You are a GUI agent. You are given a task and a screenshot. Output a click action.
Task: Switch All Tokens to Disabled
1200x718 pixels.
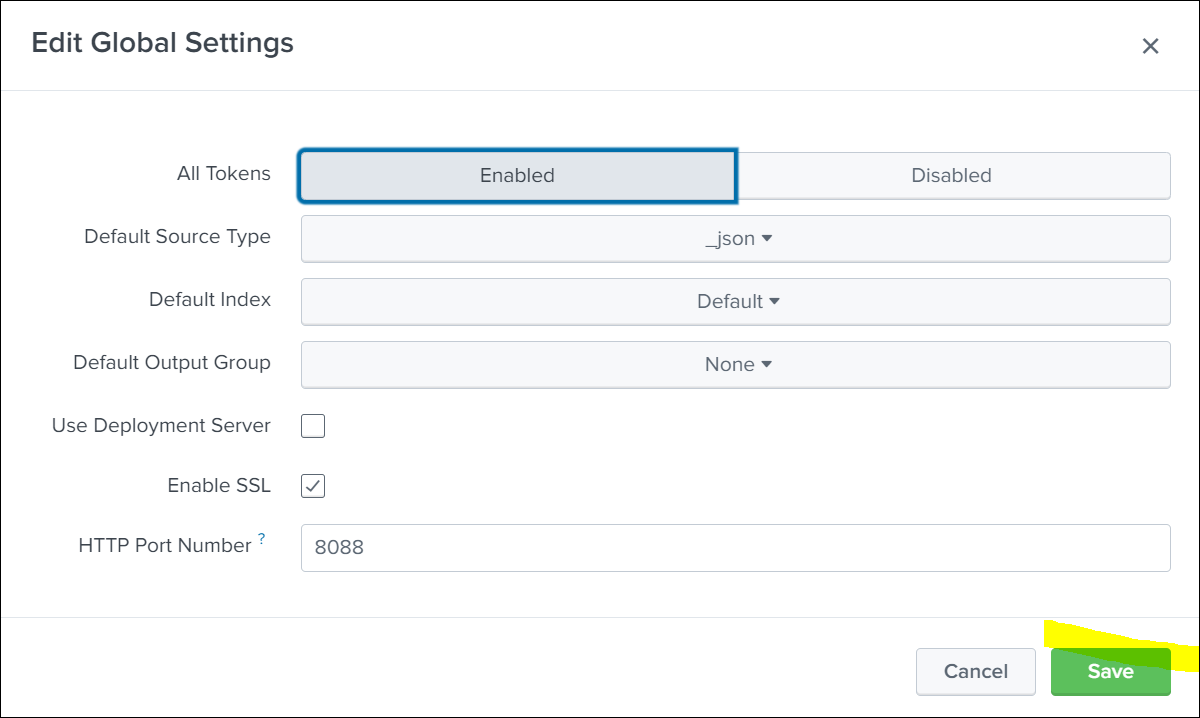[x=951, y=176]
